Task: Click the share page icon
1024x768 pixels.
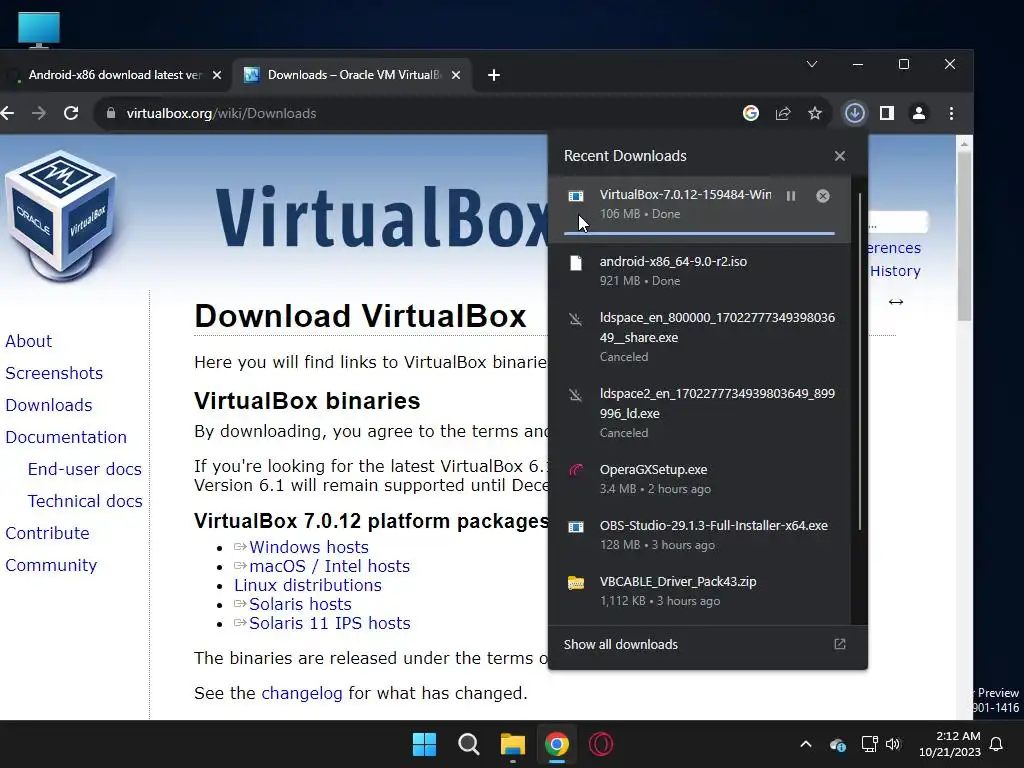Action: (x=783, y=113)
